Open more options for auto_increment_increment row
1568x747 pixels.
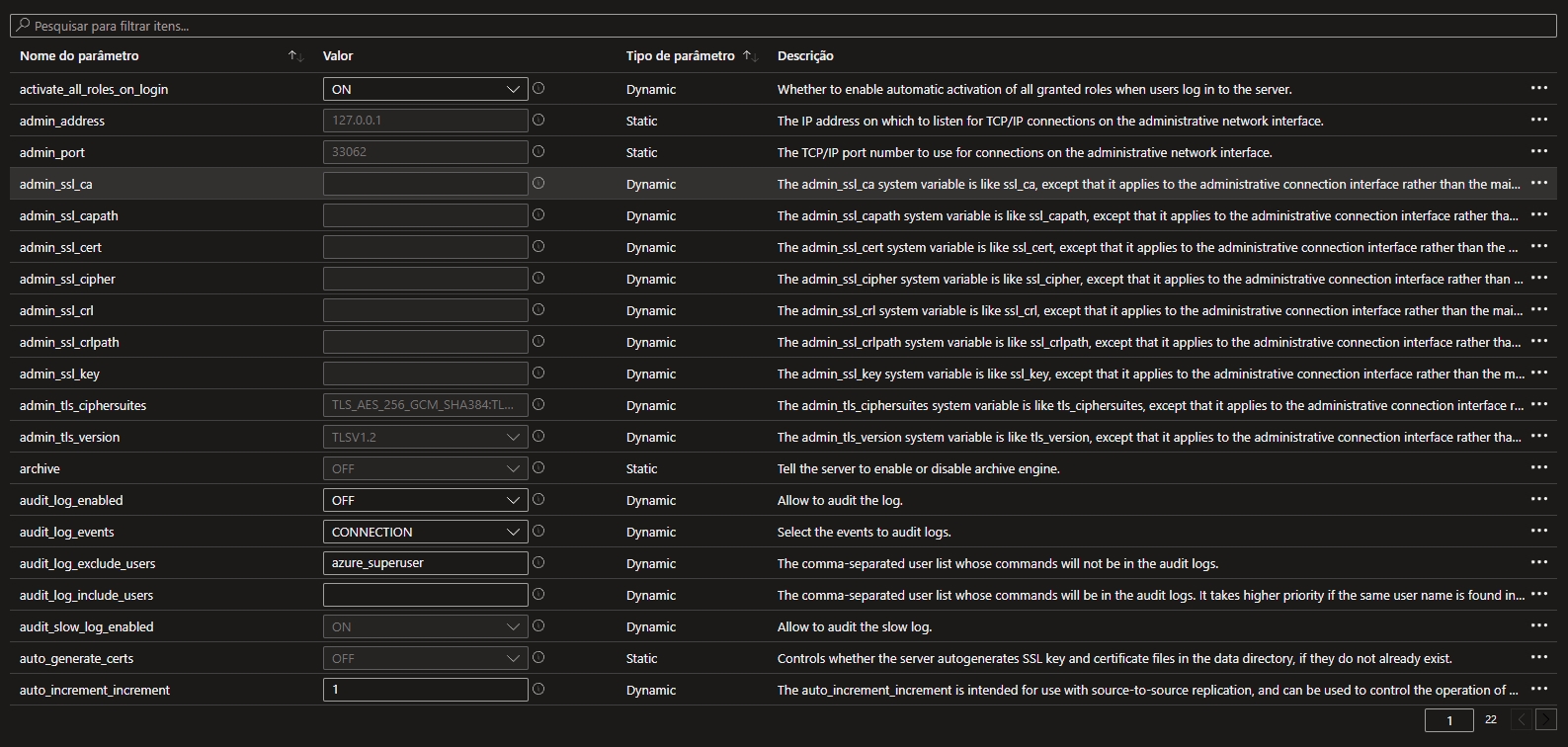(1538, 689)
